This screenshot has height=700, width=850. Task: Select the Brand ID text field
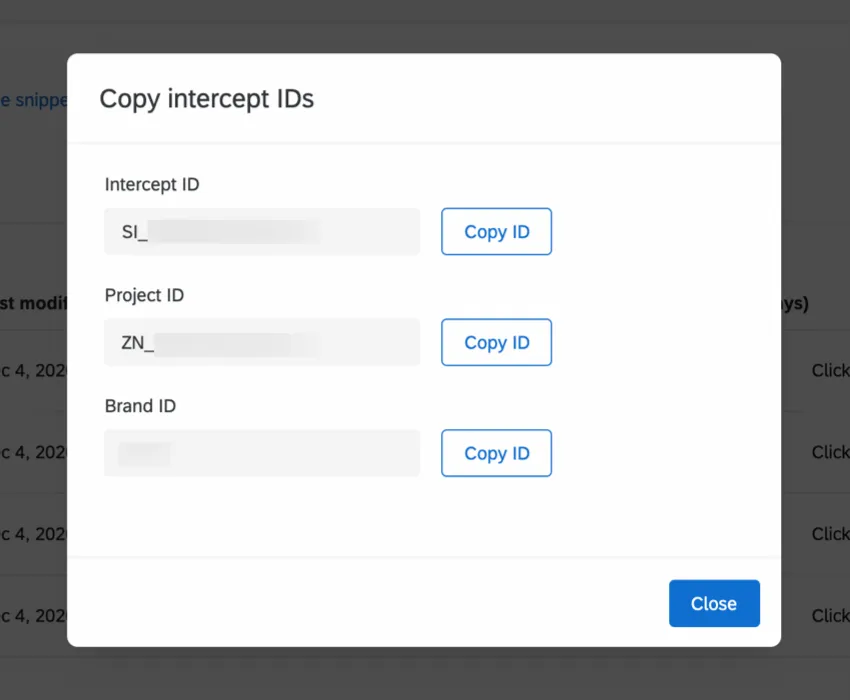(261, 453)
